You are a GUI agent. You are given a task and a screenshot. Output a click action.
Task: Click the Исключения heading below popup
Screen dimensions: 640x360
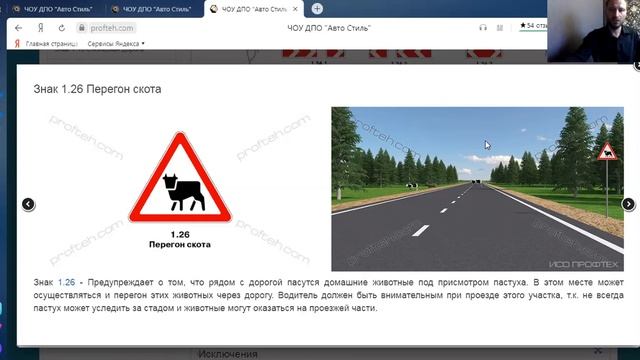227,354
